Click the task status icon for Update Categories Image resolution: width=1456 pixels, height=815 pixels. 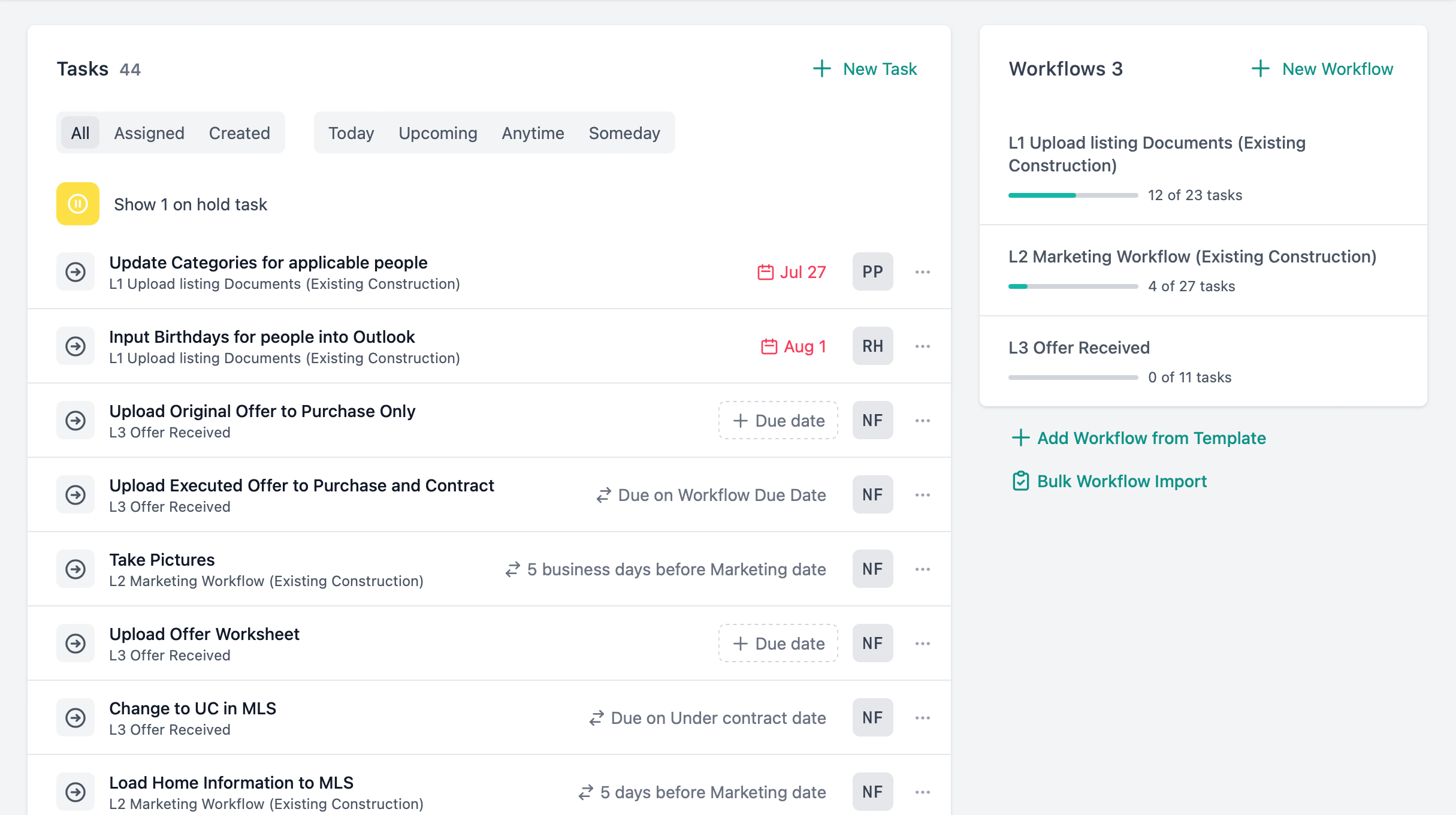tap(75, 272)
